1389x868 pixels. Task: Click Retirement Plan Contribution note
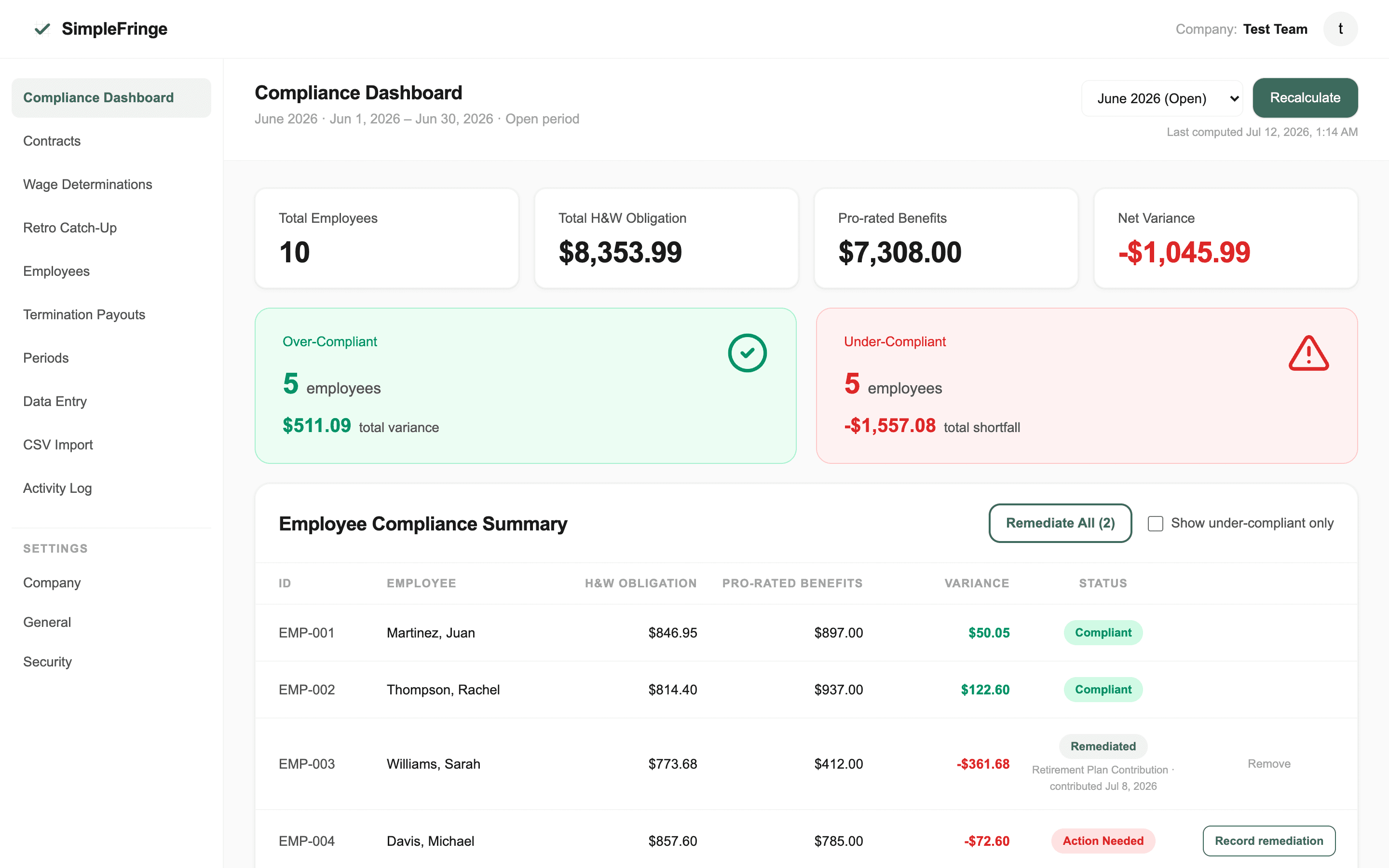pos(1103,778)
